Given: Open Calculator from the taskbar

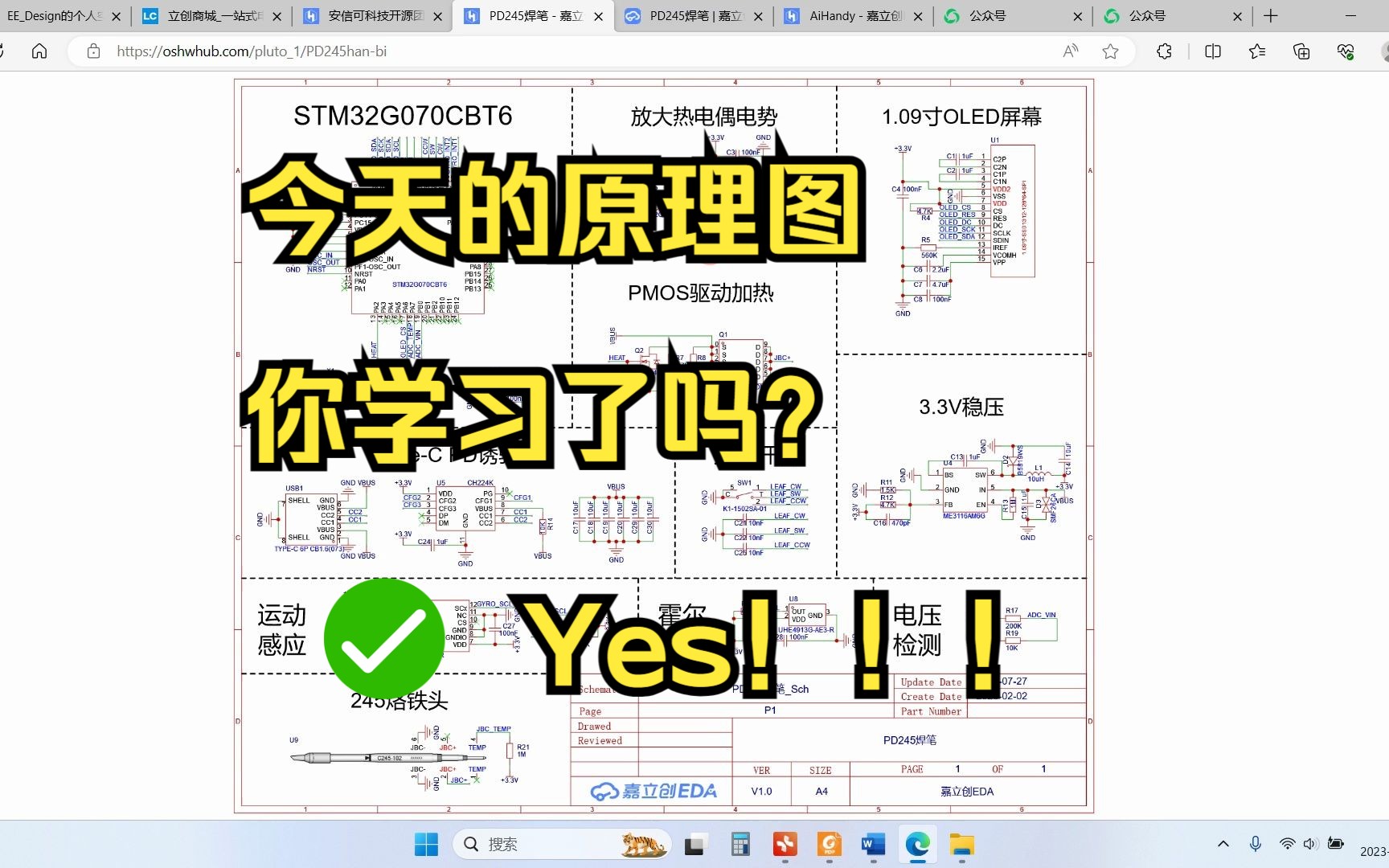Looking at the screenshot, I should click(x=740, y=844).
